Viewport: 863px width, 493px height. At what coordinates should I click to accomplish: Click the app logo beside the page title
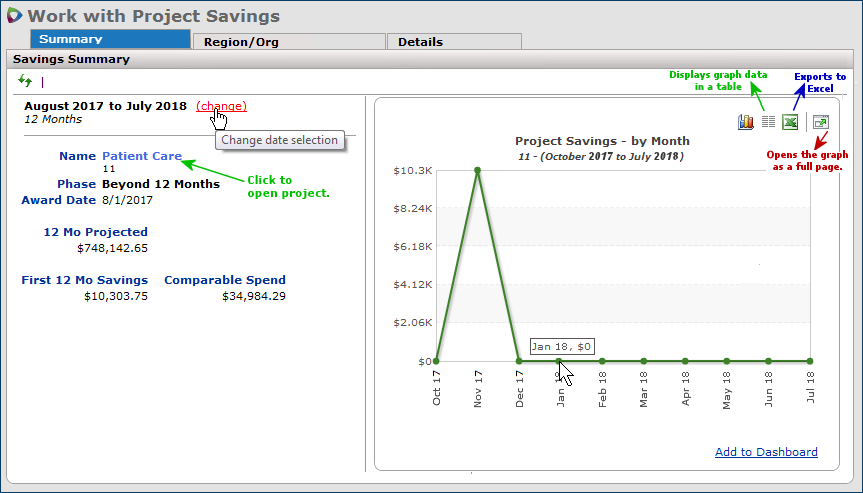[13, 16]
